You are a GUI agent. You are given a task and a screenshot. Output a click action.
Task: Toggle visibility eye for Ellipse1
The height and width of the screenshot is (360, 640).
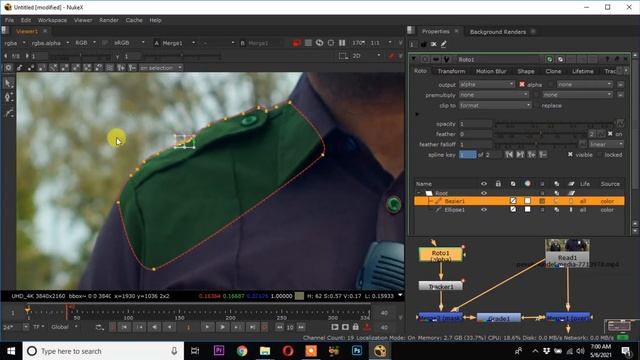click(x=484, y=210)
